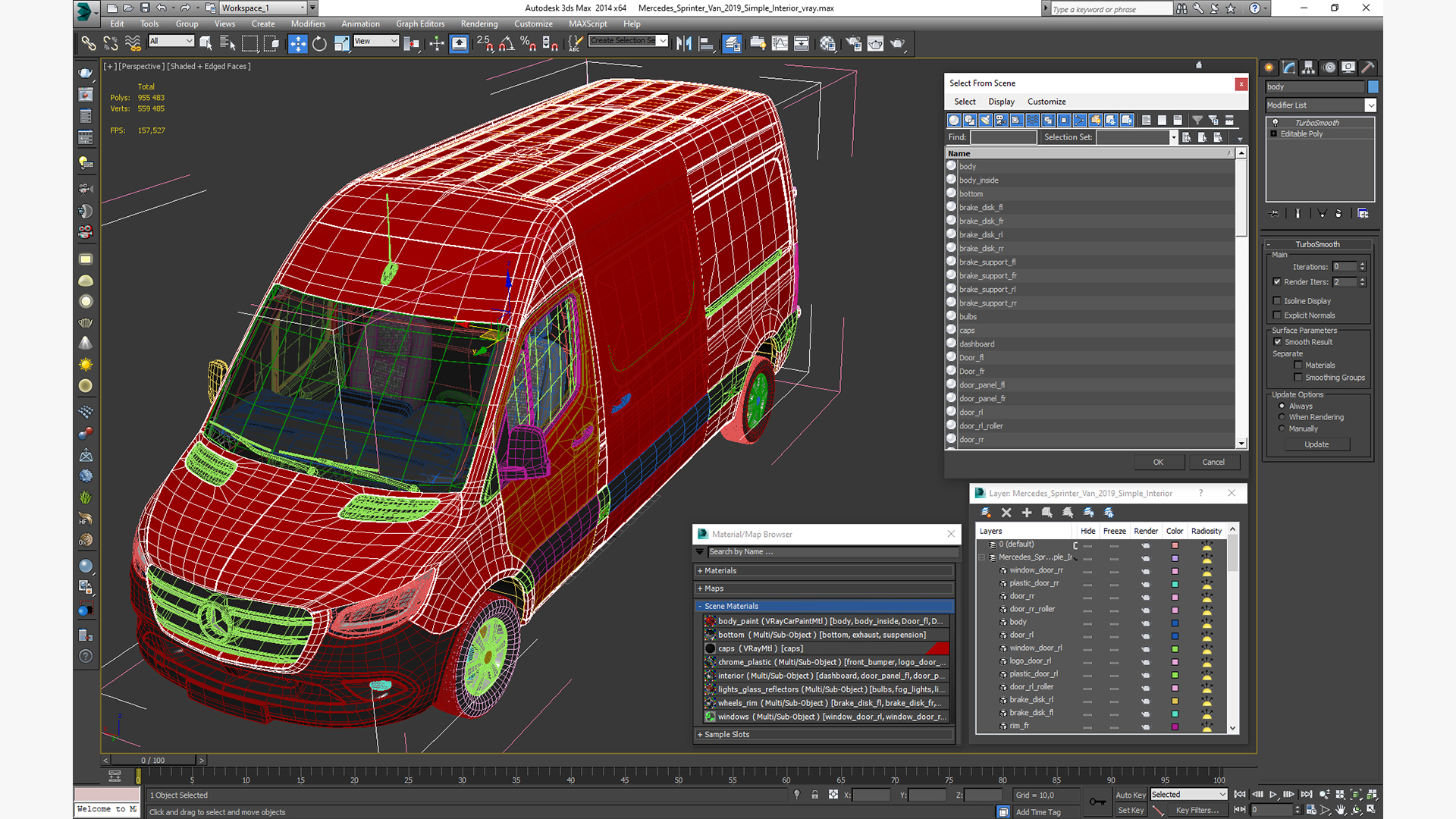Toggle the Smooth Result checkbox
Image resolution: width=1456 pixels, height=819 pixels.
tap(1278, 342)
